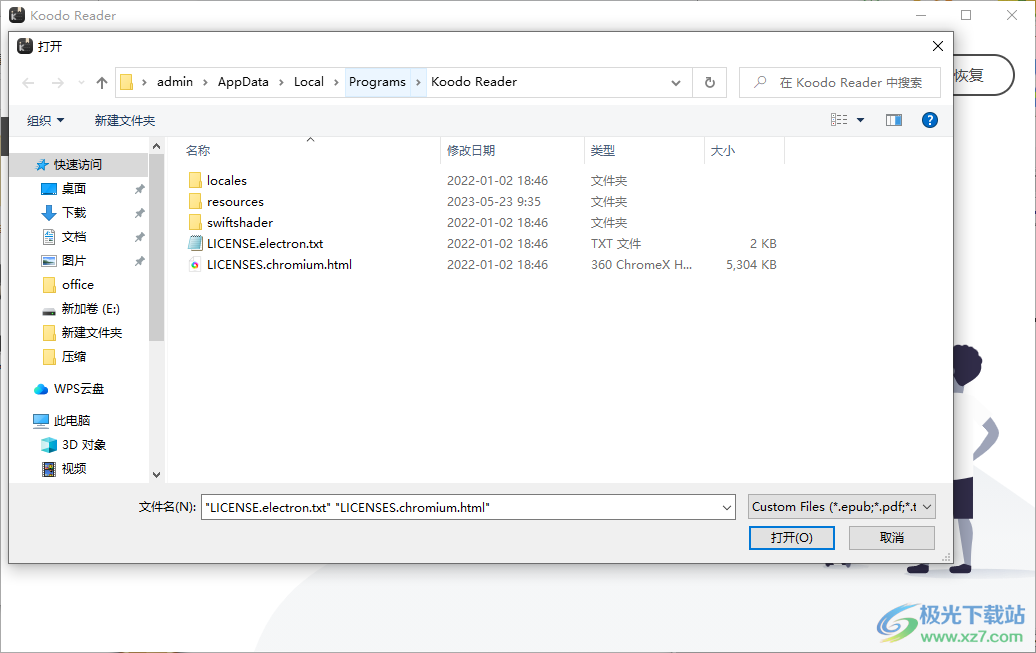Close the 打开 dialog

pos(938,46)
